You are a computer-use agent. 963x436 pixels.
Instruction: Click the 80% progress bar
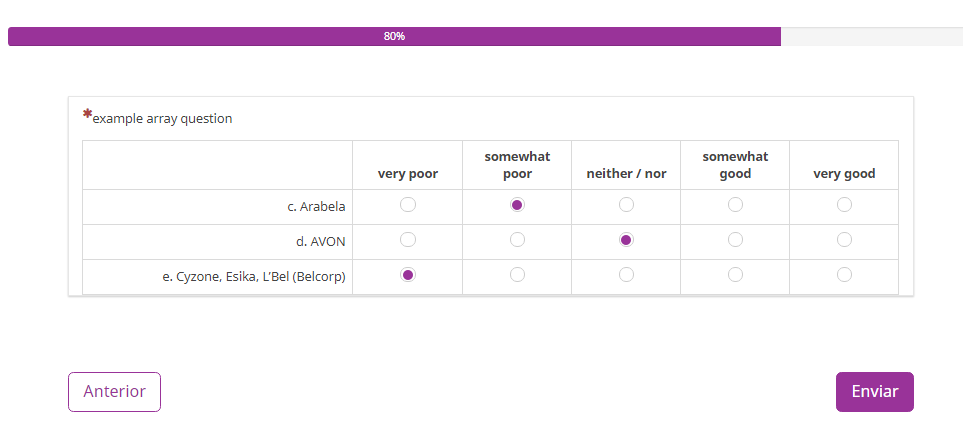coord(485,36)
